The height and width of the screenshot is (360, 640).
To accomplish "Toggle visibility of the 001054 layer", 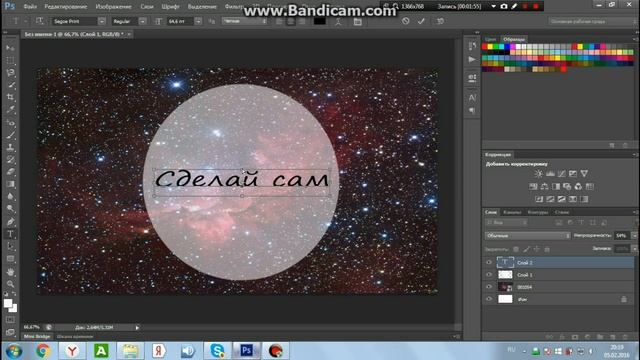I will coord(489,287).
